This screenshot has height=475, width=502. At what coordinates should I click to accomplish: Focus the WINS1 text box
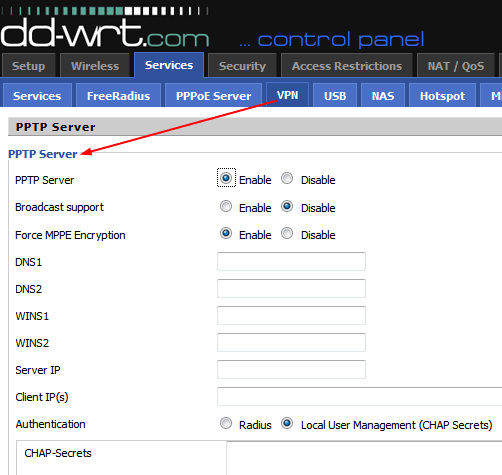click(291, 315)
